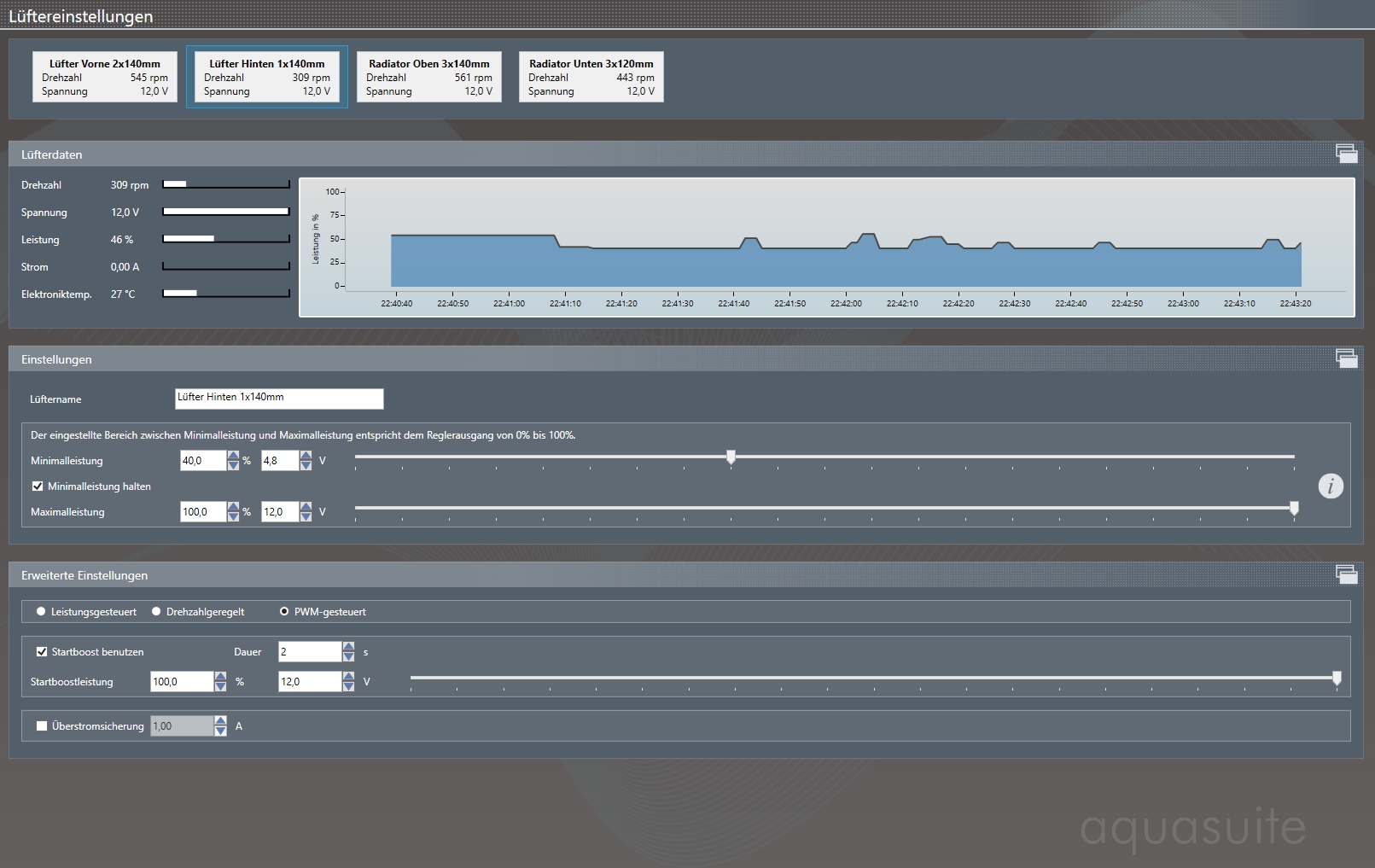Collapse Erweiterte Einstellungen via header icon
This screenshot has height=868, width=1375.
(x=1346, y=574)
